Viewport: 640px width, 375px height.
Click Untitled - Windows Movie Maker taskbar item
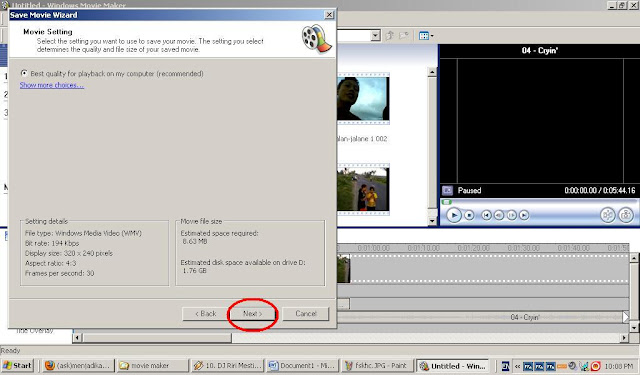pyautogui.click(x=453, y=366)
